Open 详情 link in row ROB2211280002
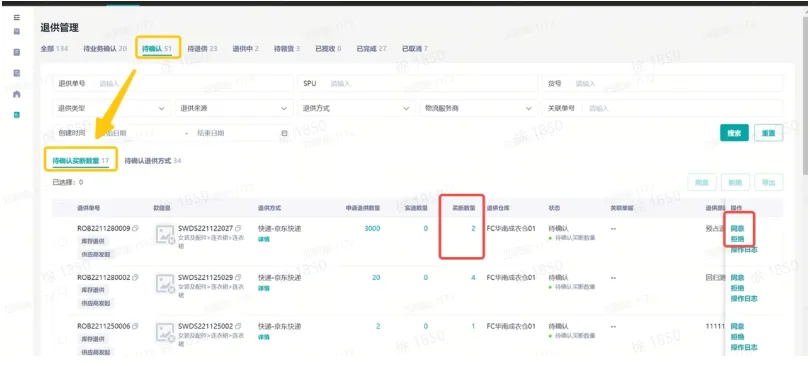This screenshot has width=810, height=366. pyautogui.click(x=264, y=288)
